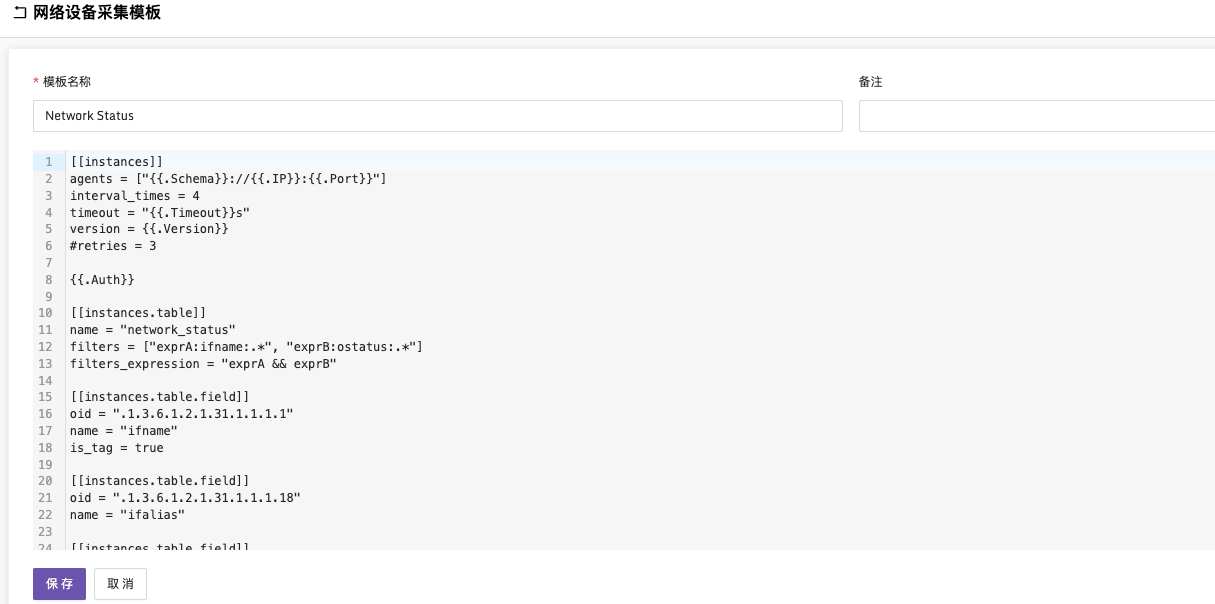Click "[[instances.table.field]]" on line 20

point(159,481)
